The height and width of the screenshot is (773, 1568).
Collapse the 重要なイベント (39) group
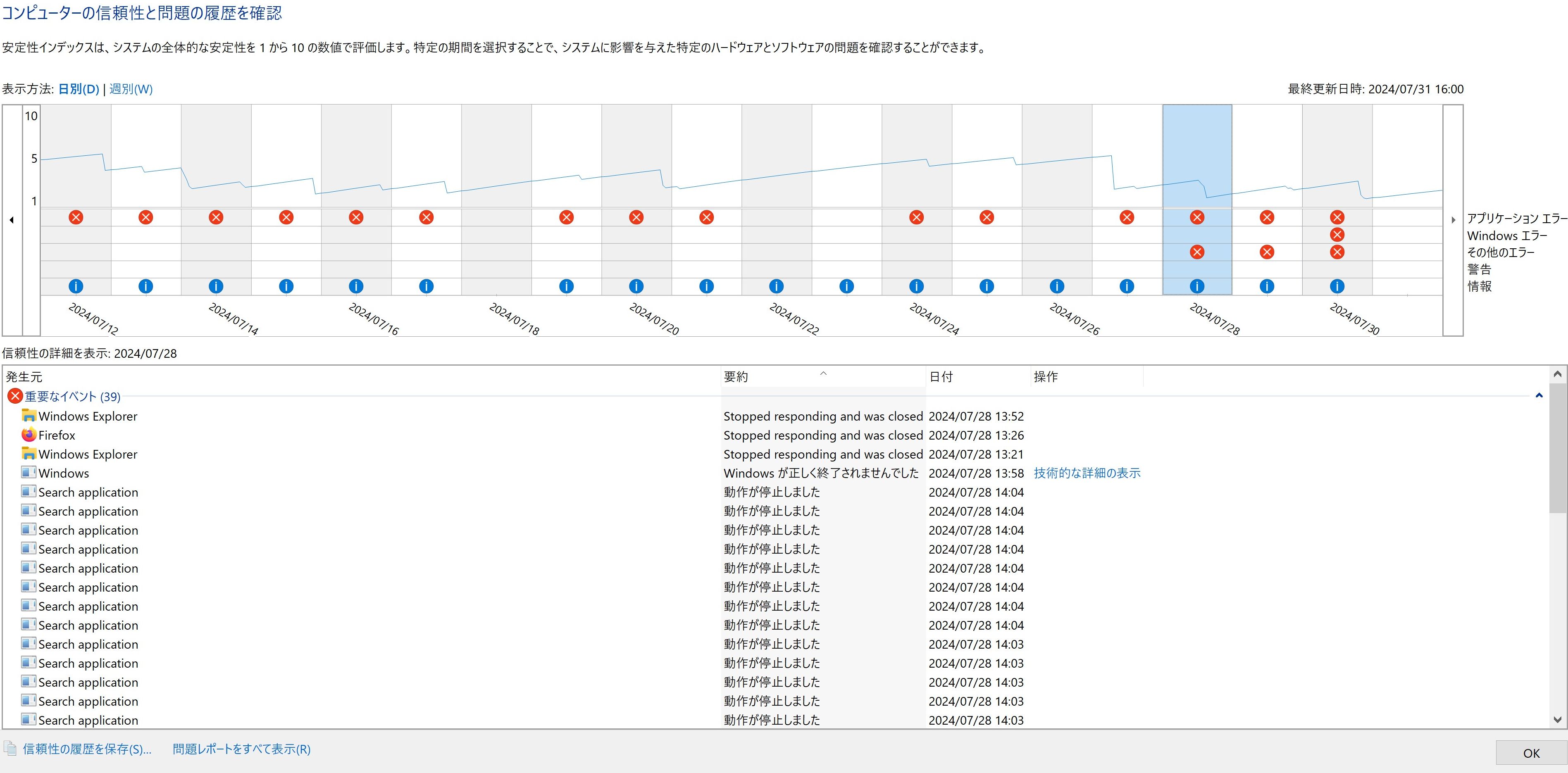pos(72,397)
